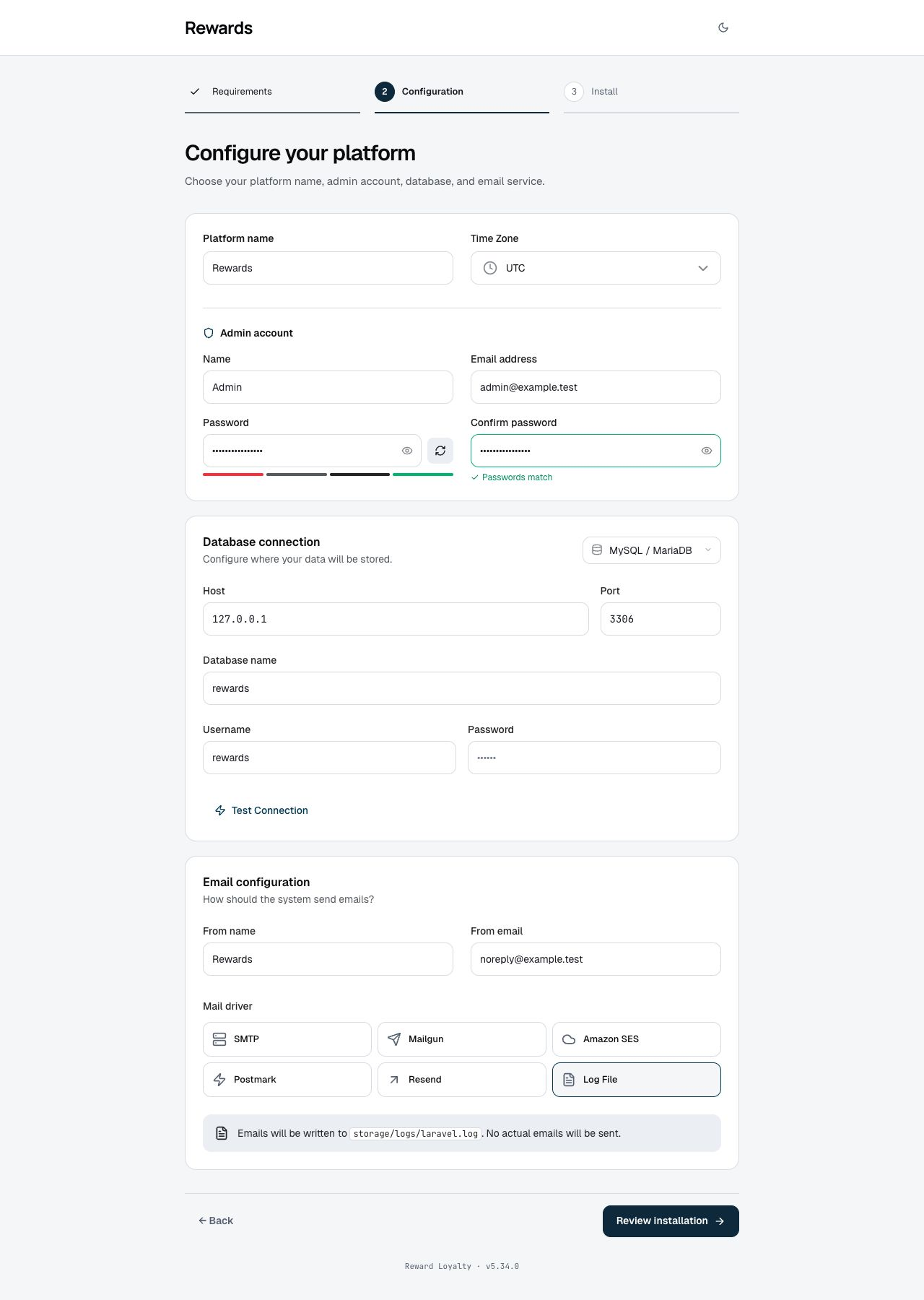
Task: Toggle dark mode with the moon icon
Action: 723,27
